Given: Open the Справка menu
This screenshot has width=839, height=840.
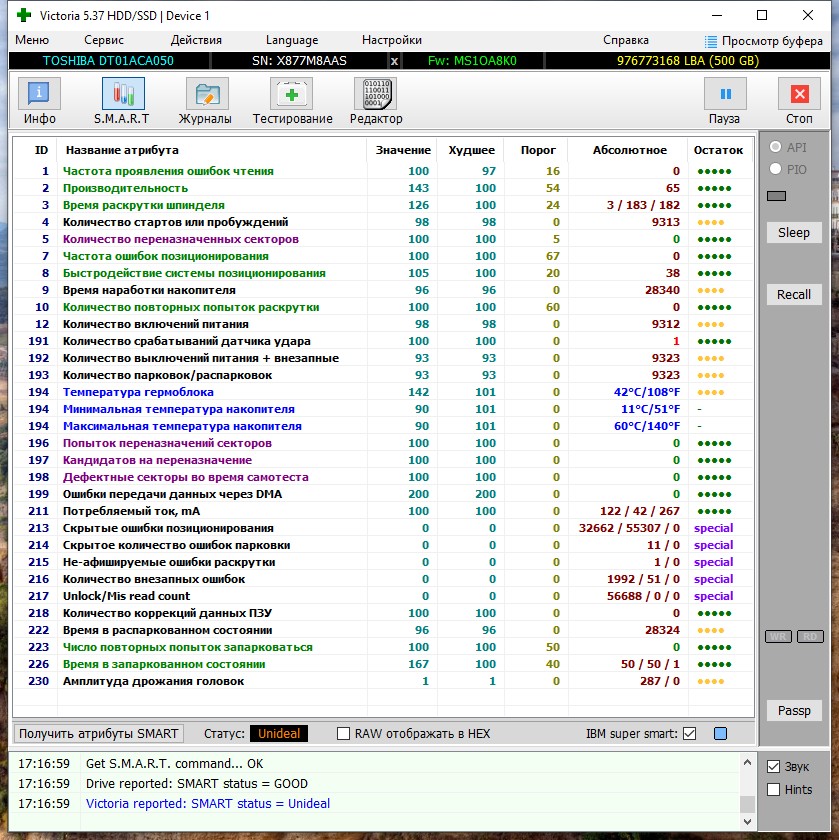Looking at the screenshot, I should pos(626,40).
